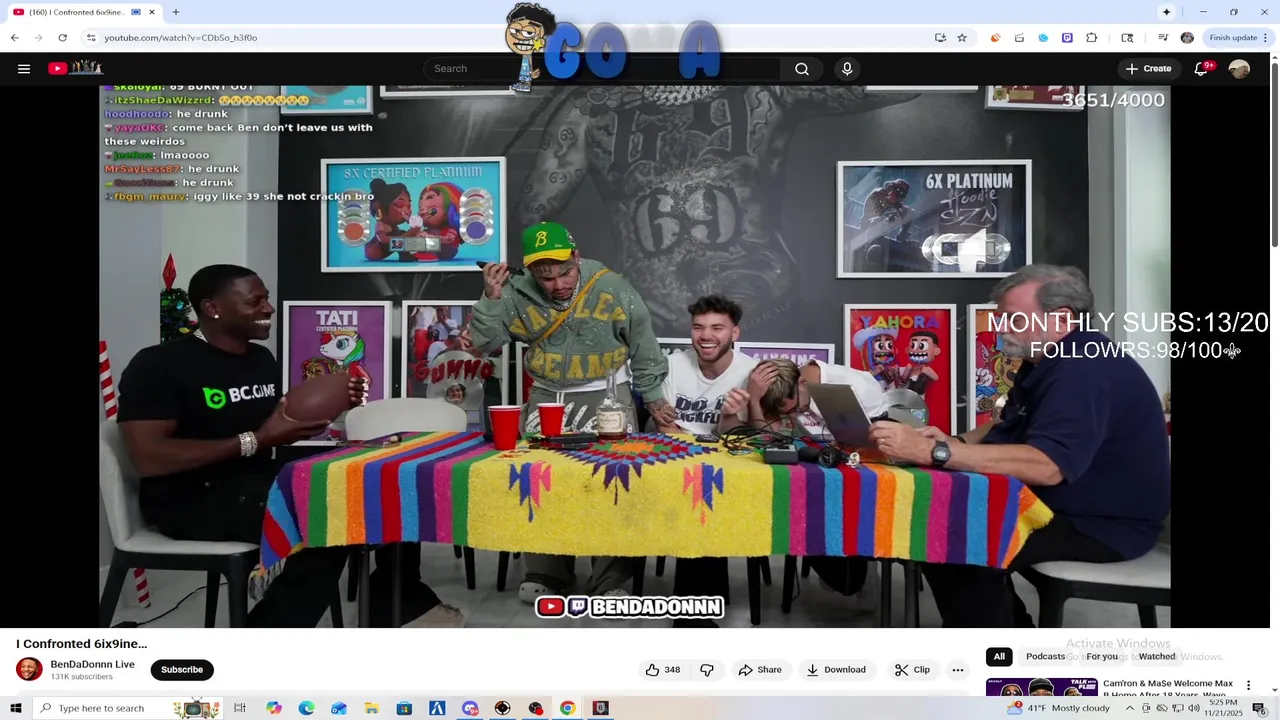Open File Explorer from the taskbar

[x=371, y=708]
